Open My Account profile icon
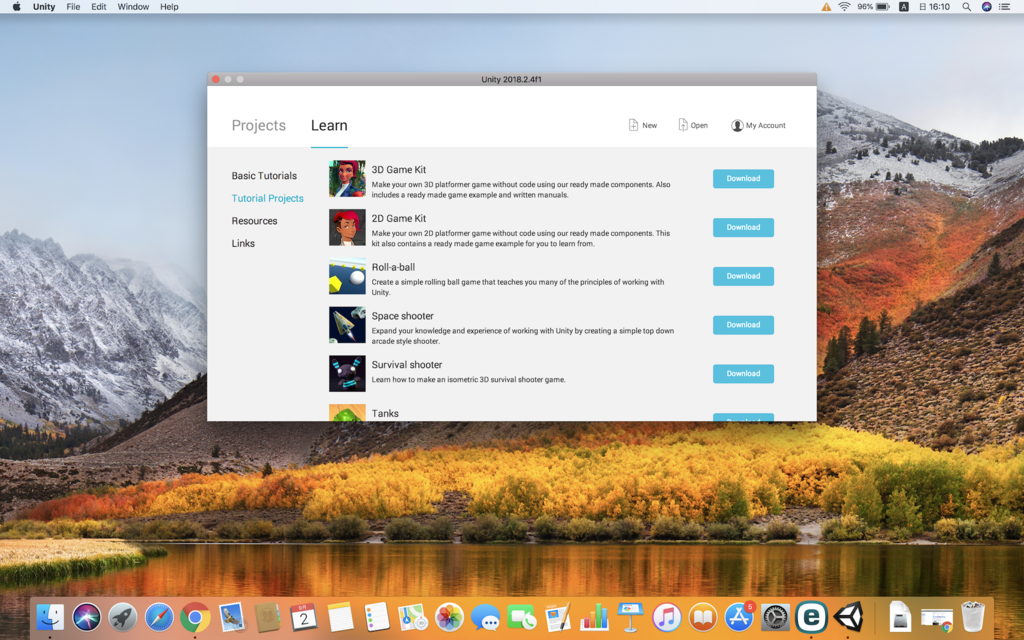Viewport: 1024px width, 640px height. pyautogui.click(x=737, y=125)
